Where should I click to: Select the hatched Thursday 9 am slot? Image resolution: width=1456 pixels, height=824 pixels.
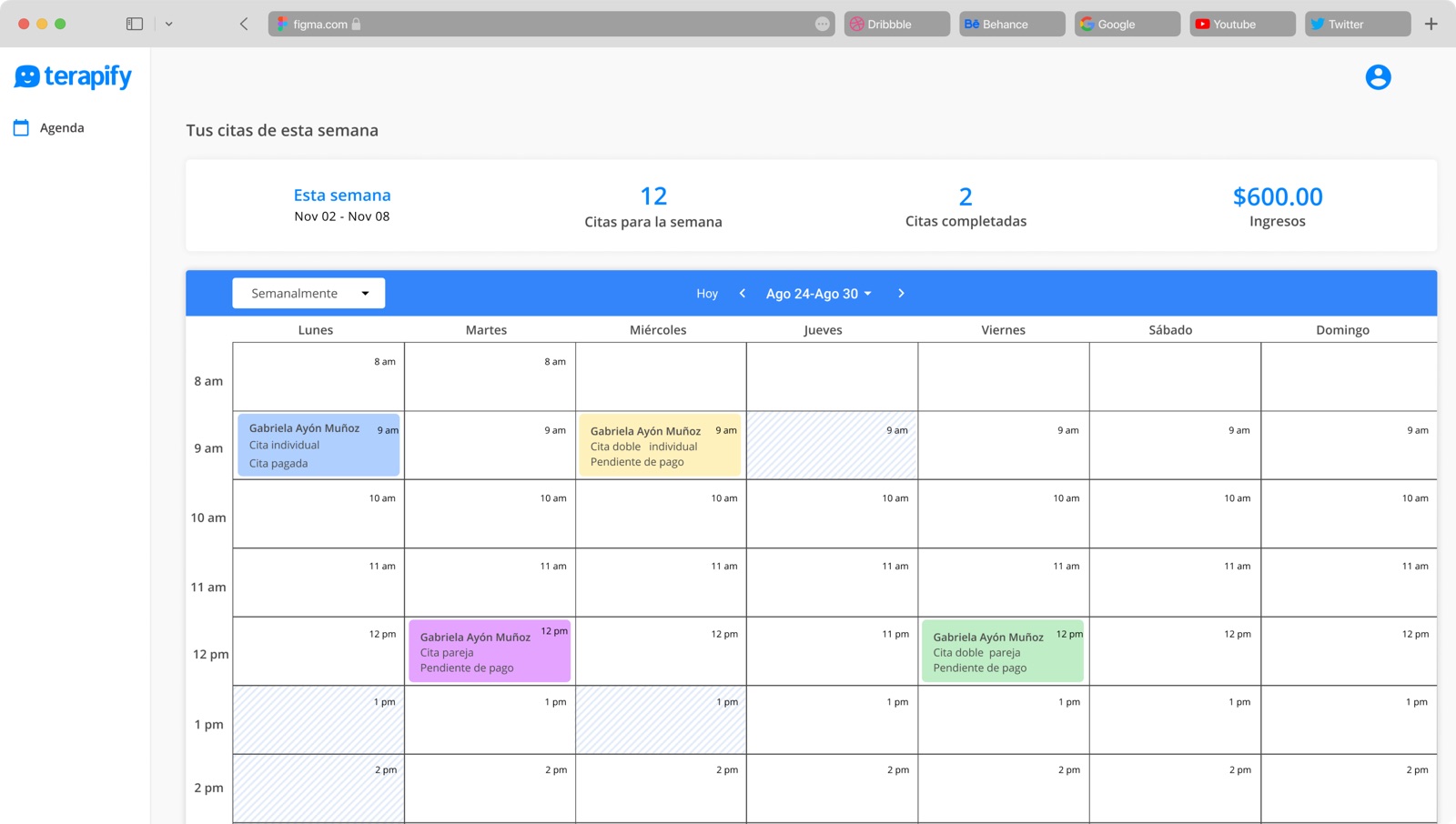coord(832,446)
